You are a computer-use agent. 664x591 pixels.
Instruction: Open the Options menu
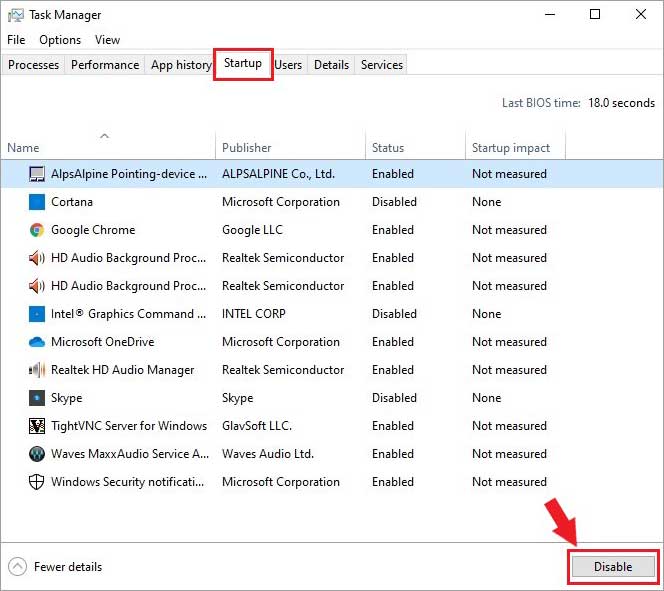coord(60,40)
